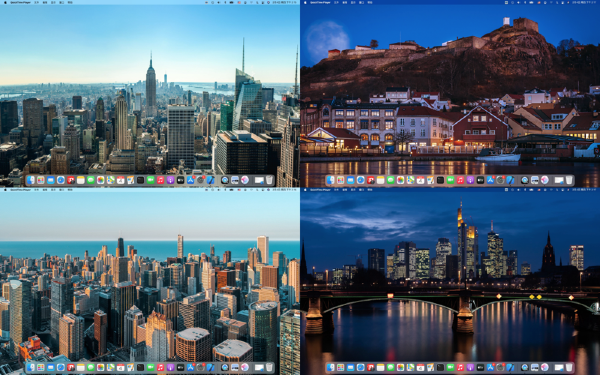The height and width of the screenshot is (375, 600).
Task: Click the menu bar clock on moonlit castle desktop
Action: pos(584,2)
